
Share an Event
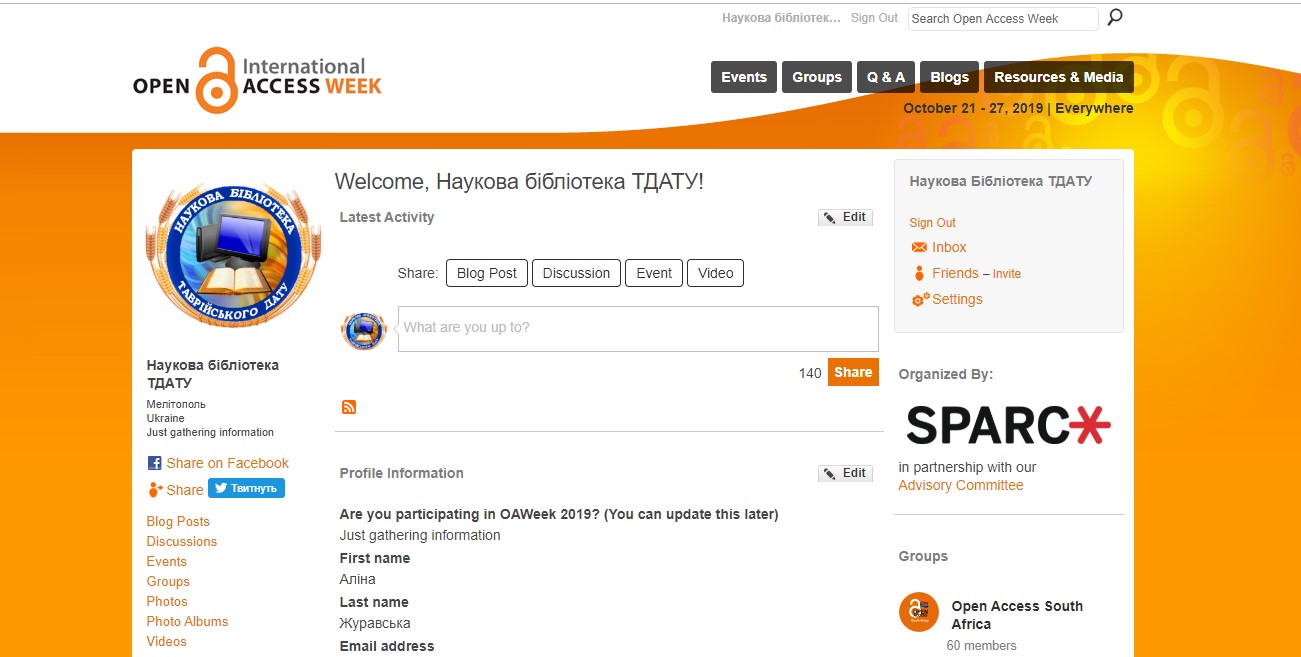coord(654,273)
